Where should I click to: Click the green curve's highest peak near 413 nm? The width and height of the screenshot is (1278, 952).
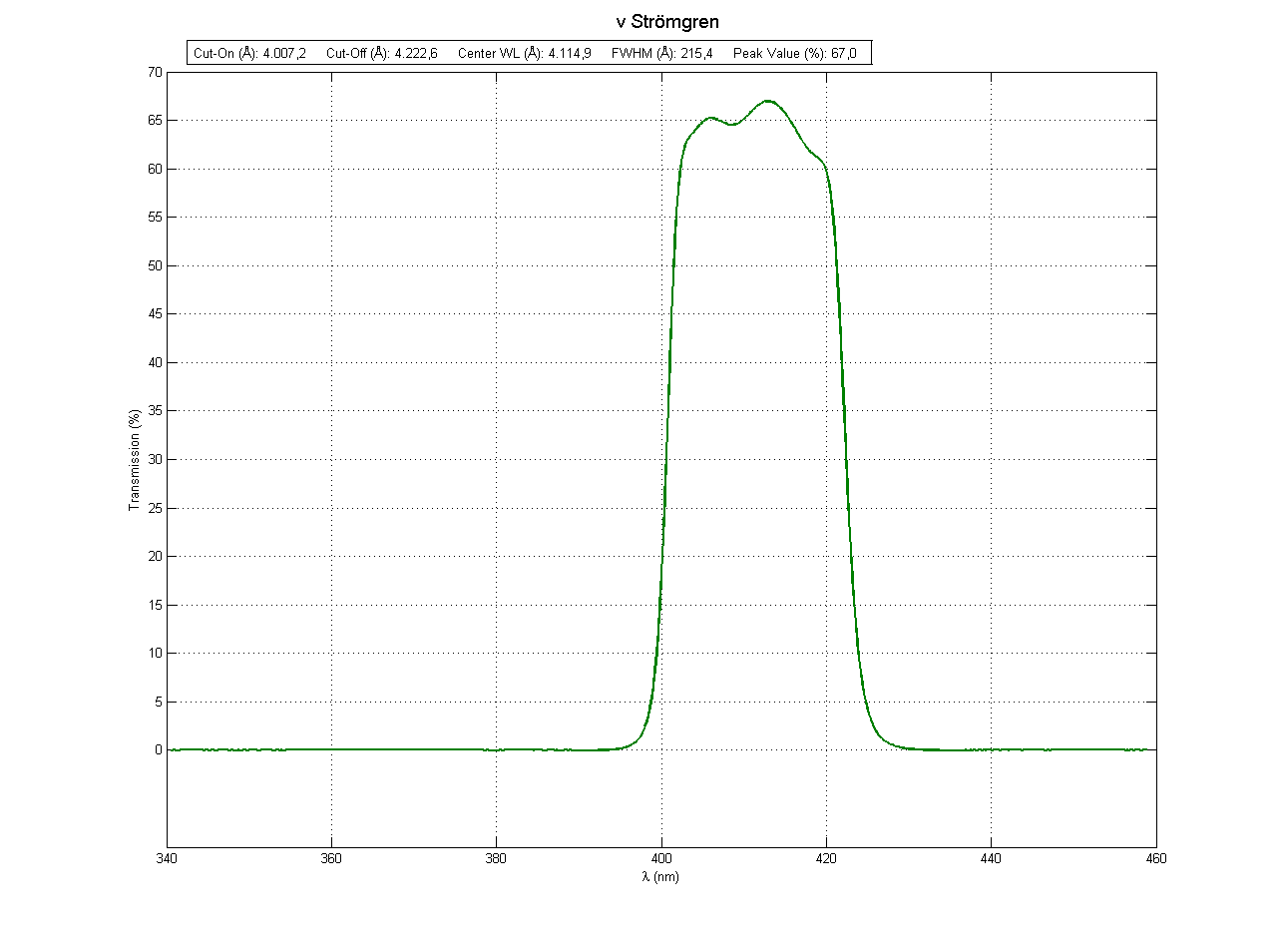click(768, 101)
